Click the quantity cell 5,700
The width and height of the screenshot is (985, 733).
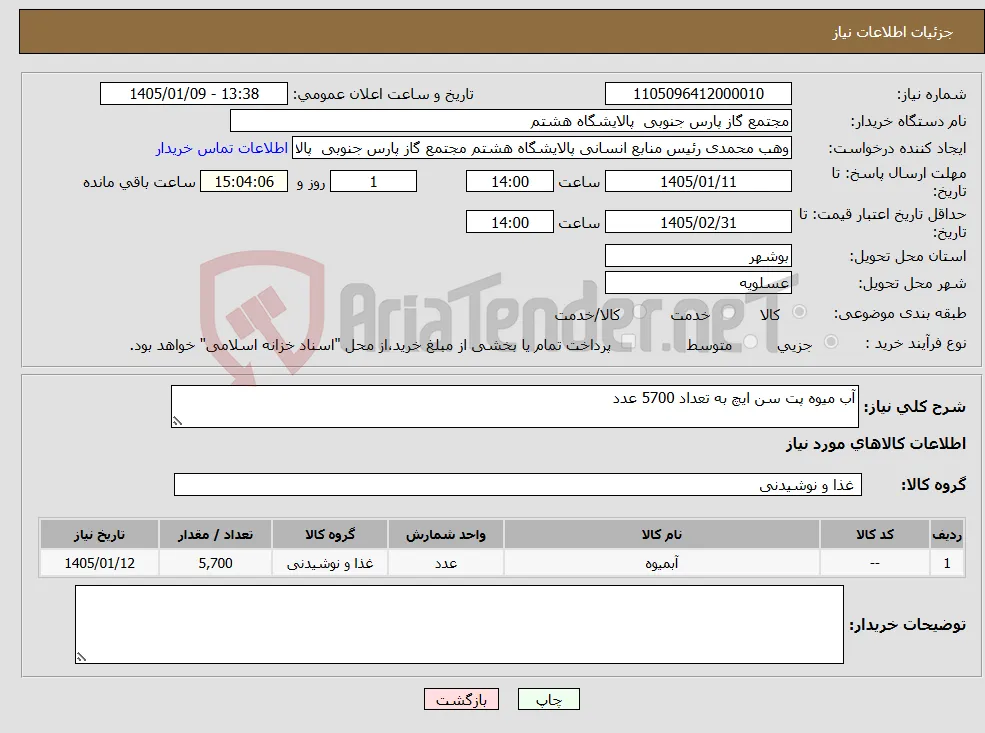click(x=215, y=563)
